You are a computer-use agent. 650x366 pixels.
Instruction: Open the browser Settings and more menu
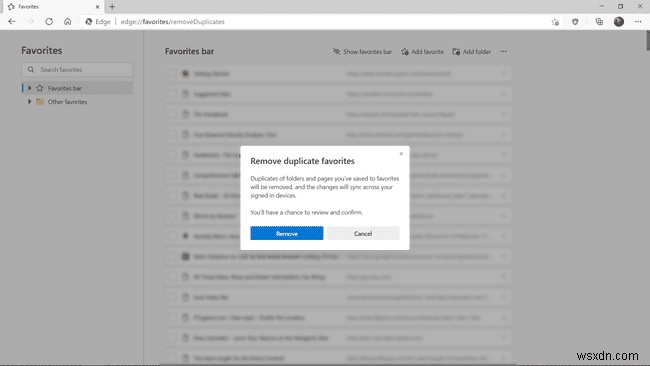point(638,22)
